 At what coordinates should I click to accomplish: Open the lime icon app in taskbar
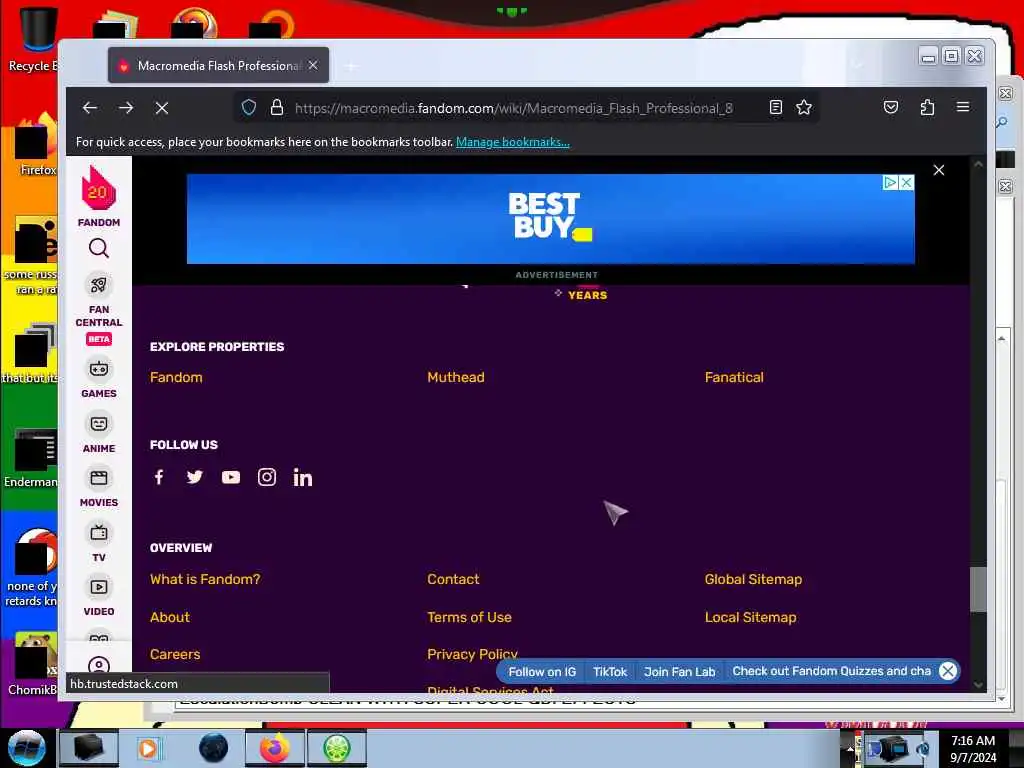(x=336, y=748)
